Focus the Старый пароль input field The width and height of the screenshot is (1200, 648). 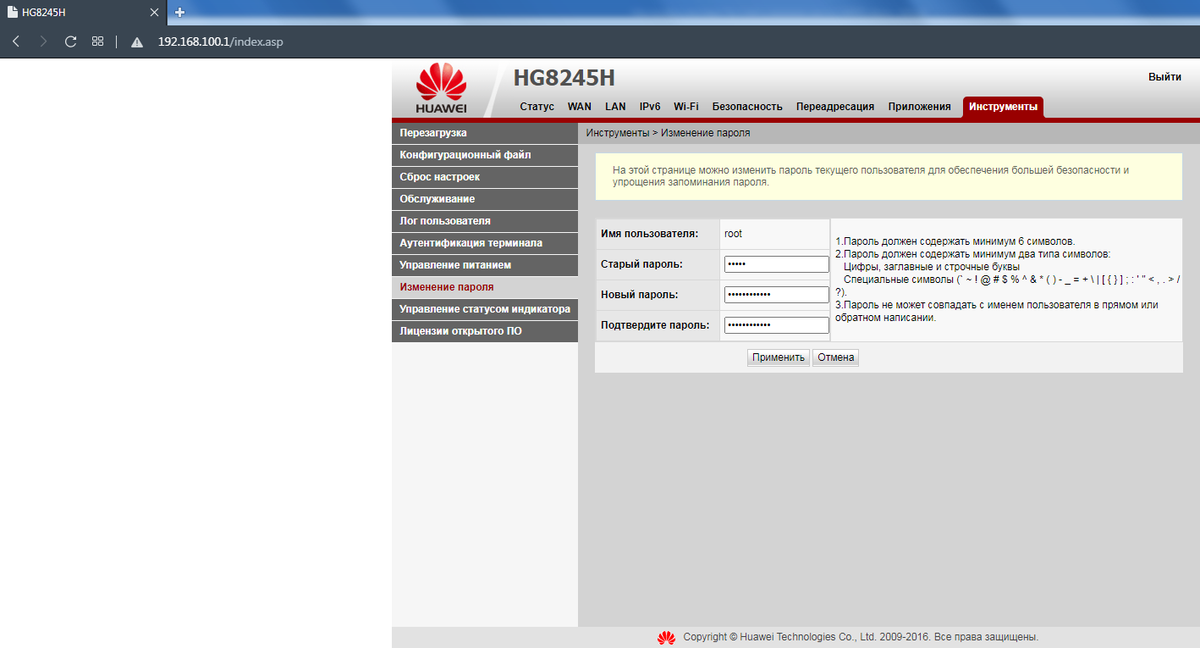pyautogui.click(x=776, y=264)
